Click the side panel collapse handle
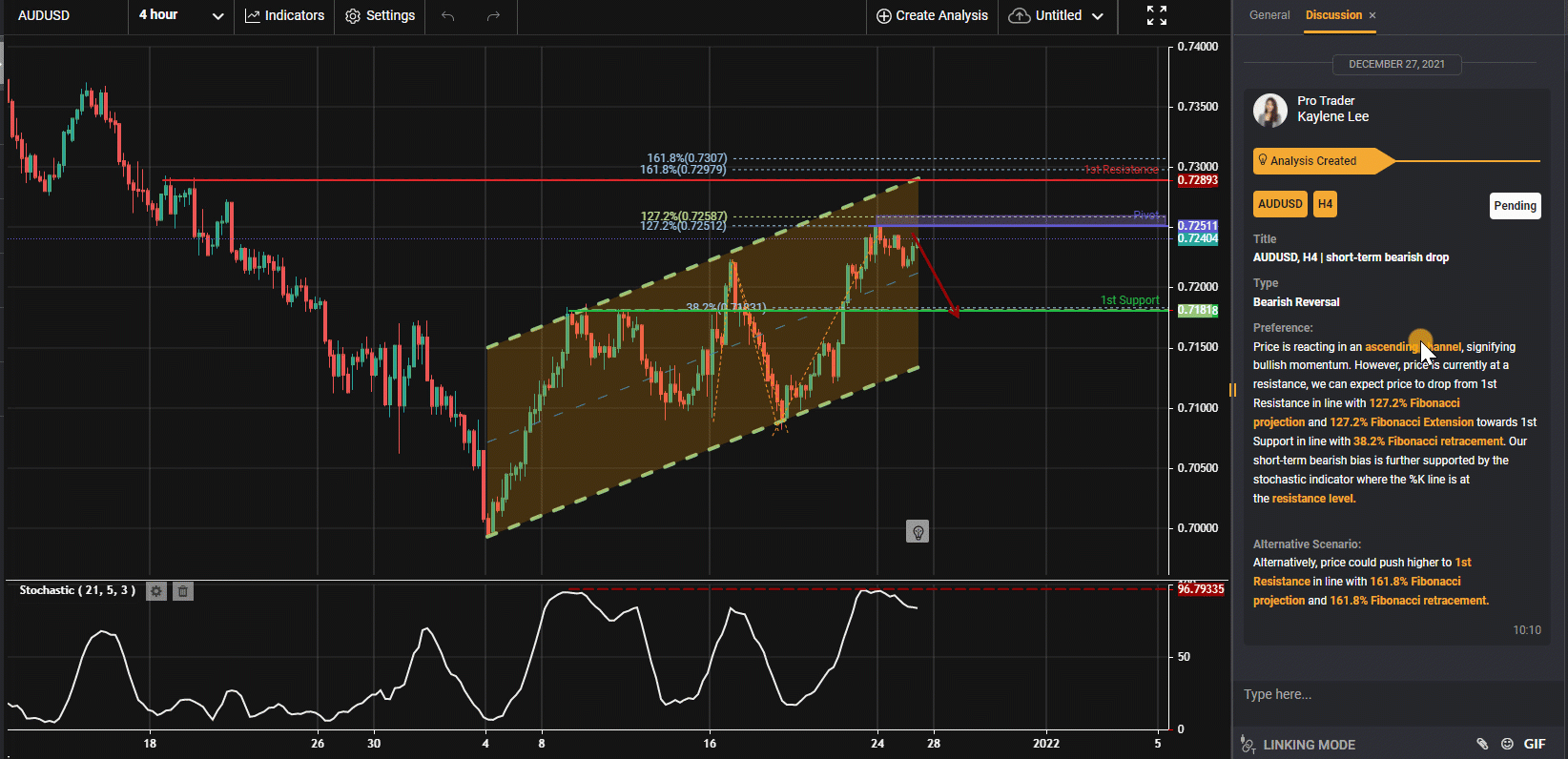 [x=1232, y=389]
